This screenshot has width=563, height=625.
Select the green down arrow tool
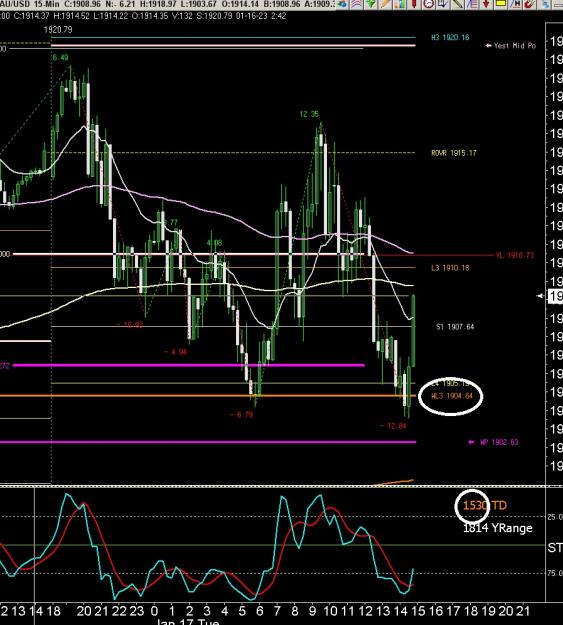(x=370, y=4)
